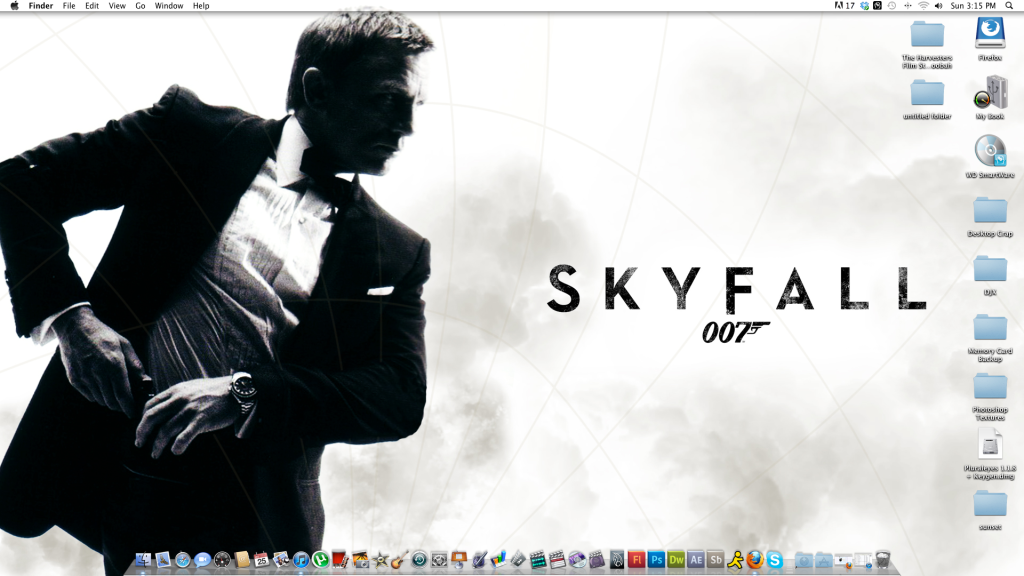Launch iMovie star icon in dock
The width and height of the screenshot is (1024, 576).
pyautogui.click(x=380, y=560)
